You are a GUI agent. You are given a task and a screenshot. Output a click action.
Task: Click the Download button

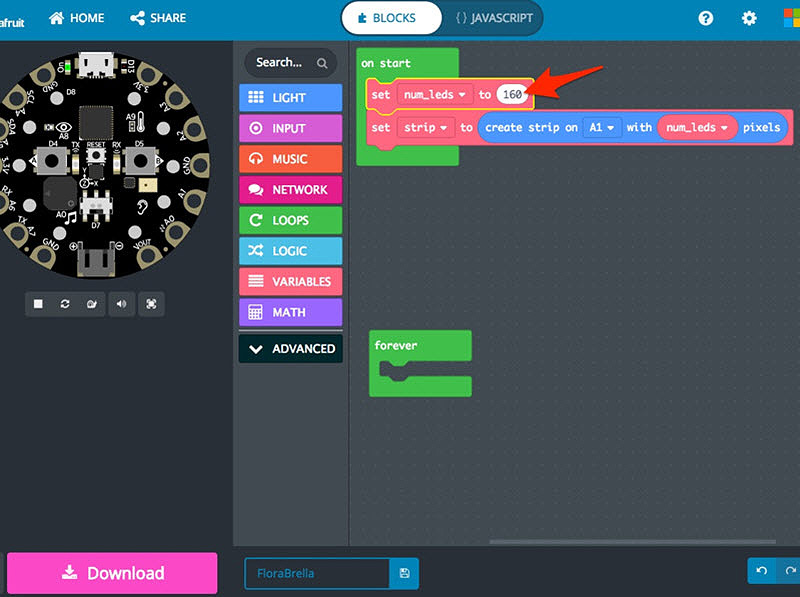tap(111, 573)
